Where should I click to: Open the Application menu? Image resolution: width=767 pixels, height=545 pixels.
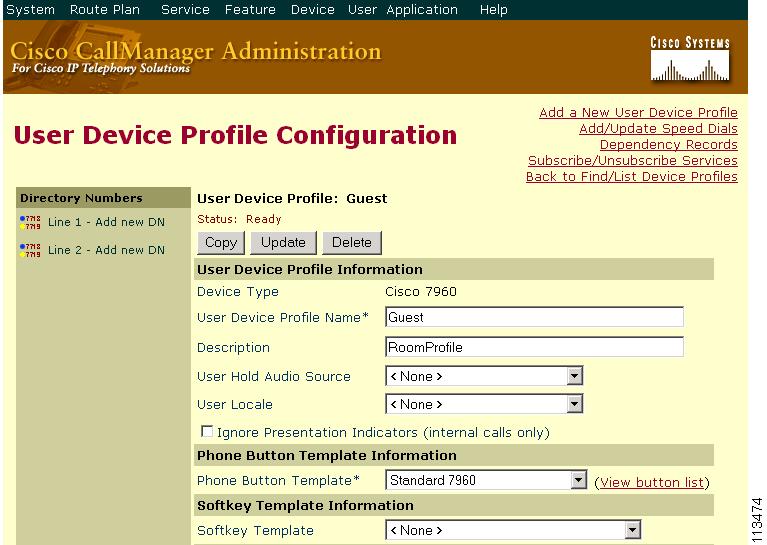point(422,9)
